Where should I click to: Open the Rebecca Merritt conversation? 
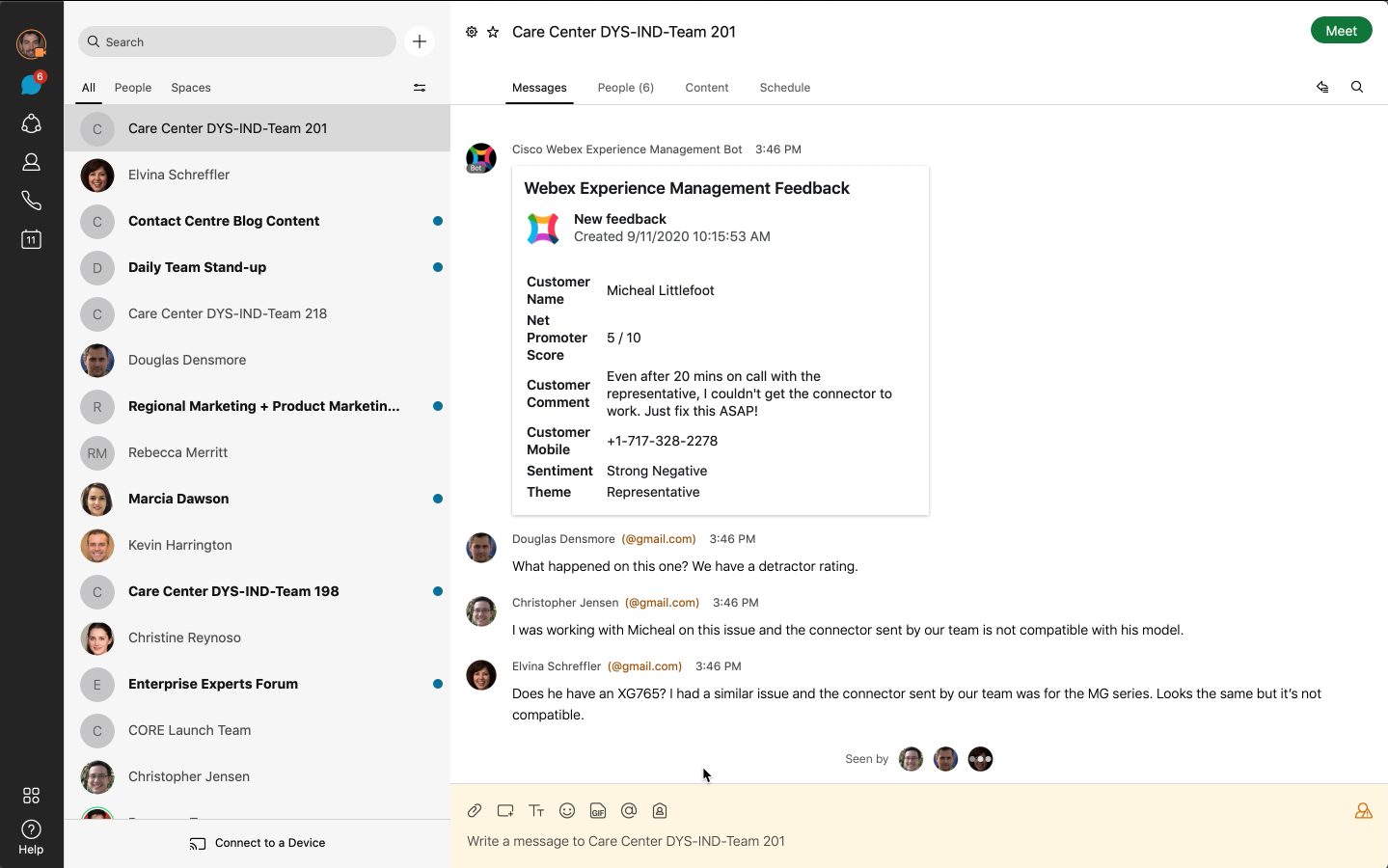point(258,452)
